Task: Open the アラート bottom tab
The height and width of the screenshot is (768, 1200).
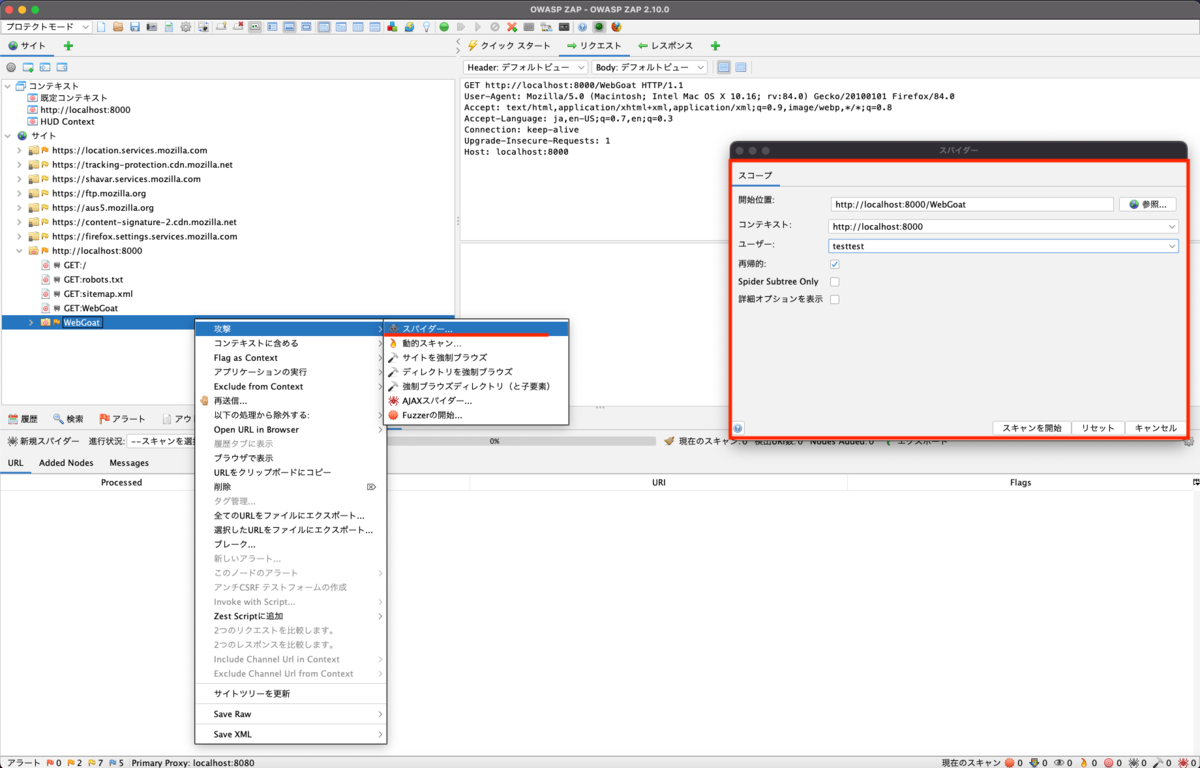Action: point(122,419)
